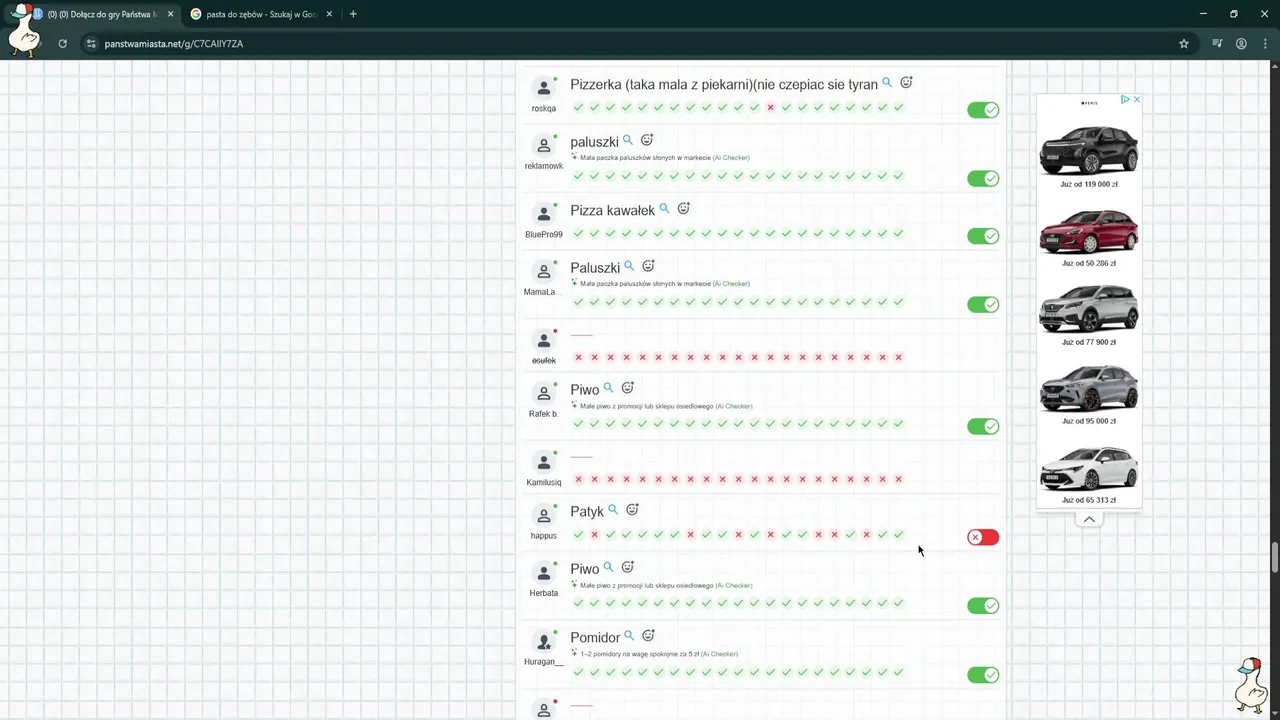Open car ad priced od 119 000 zł

(x=1089, y=154)
